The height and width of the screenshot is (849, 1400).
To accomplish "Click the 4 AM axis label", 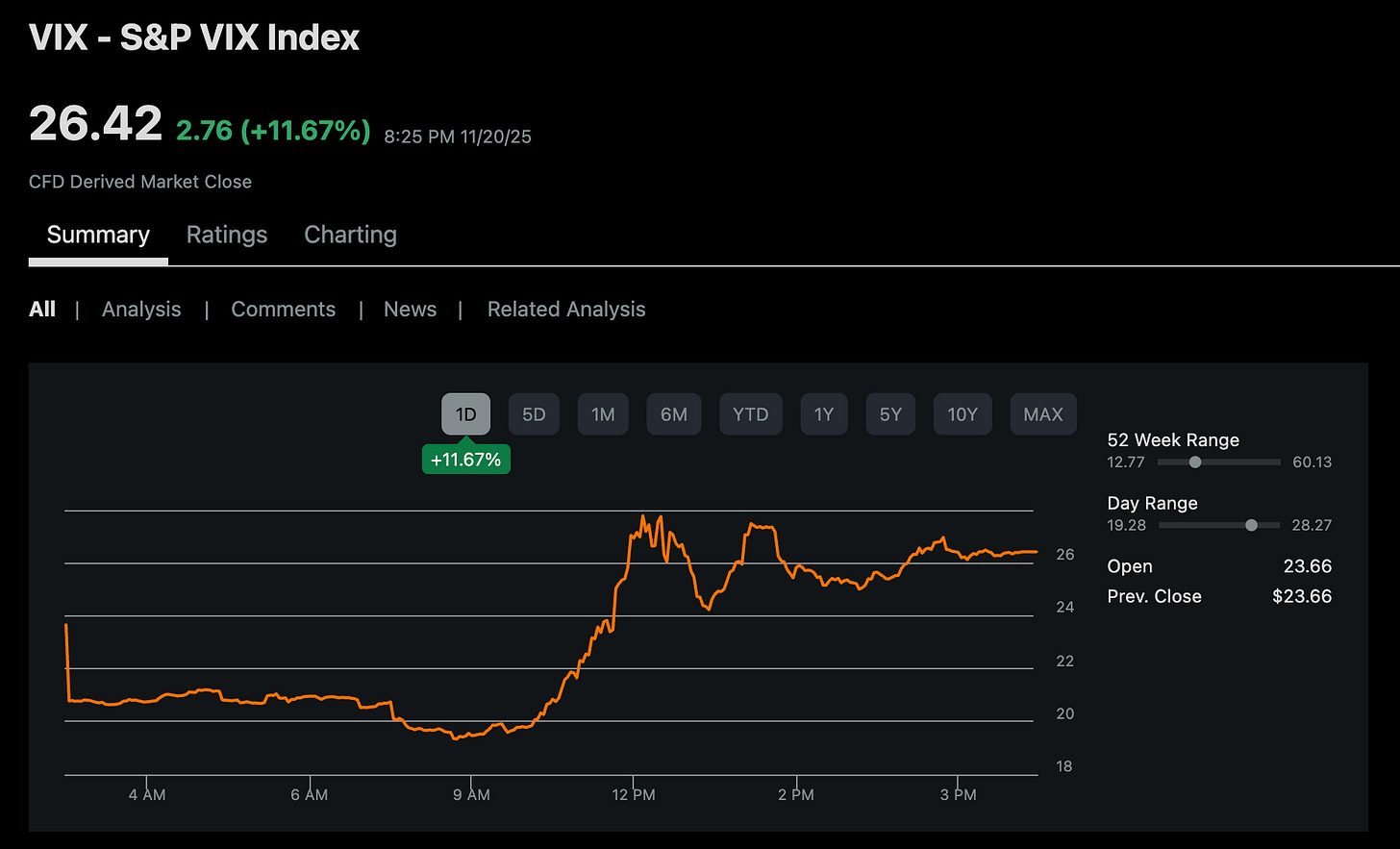I will [147, 795].
